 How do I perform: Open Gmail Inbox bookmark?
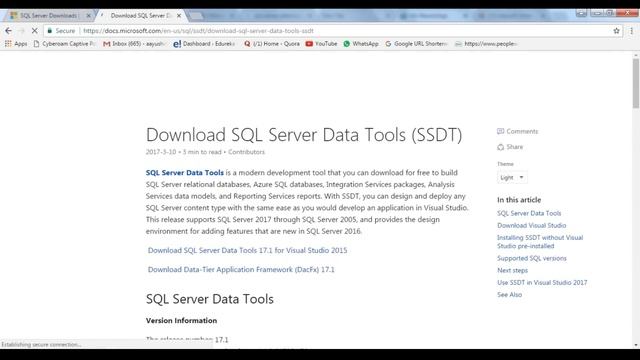point(134,44)
